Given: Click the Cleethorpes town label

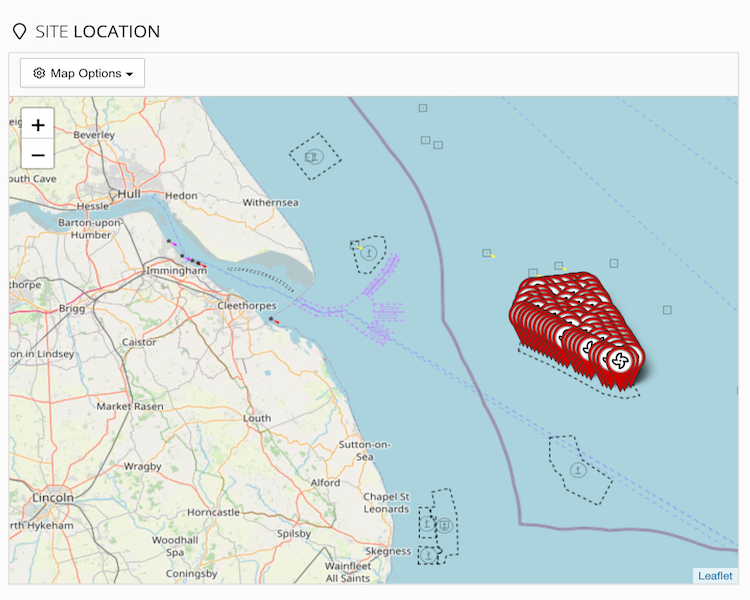Looking at the screenshot, I should [x=245, y=306].
